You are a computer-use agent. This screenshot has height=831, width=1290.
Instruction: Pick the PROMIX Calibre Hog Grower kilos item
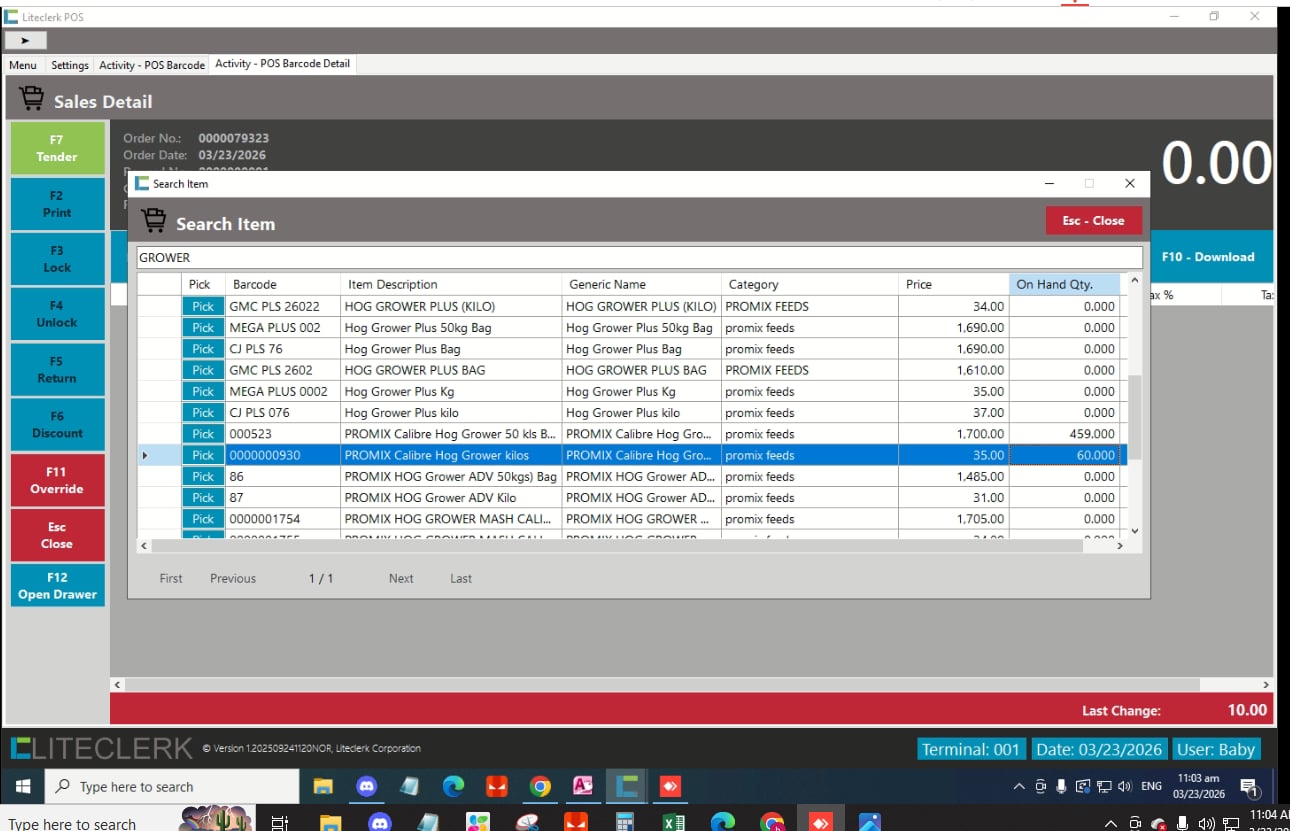tap(203, 456)
